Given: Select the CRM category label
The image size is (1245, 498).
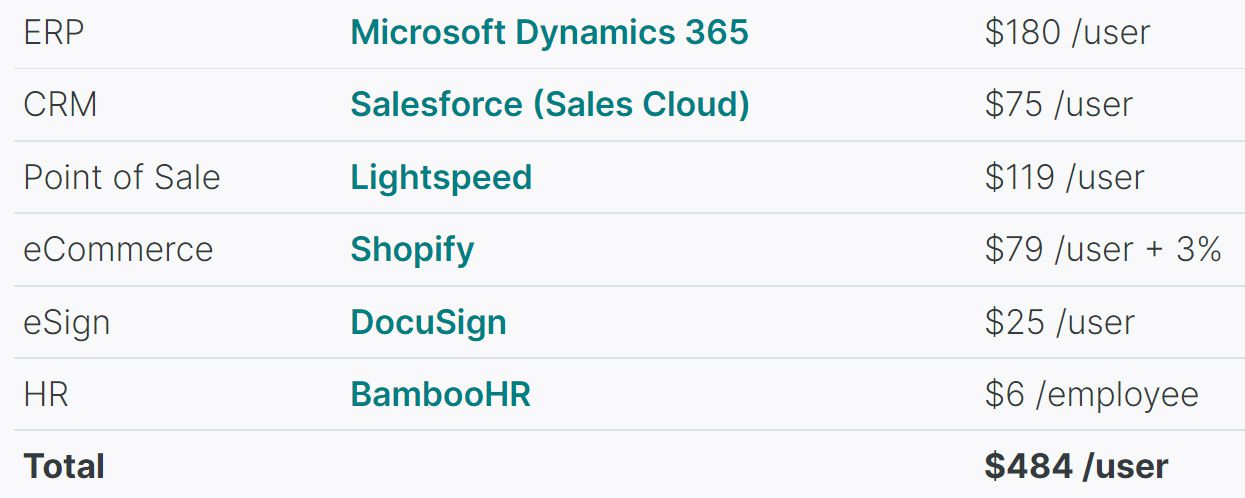Looking at the screenshot, I should 60,104.
